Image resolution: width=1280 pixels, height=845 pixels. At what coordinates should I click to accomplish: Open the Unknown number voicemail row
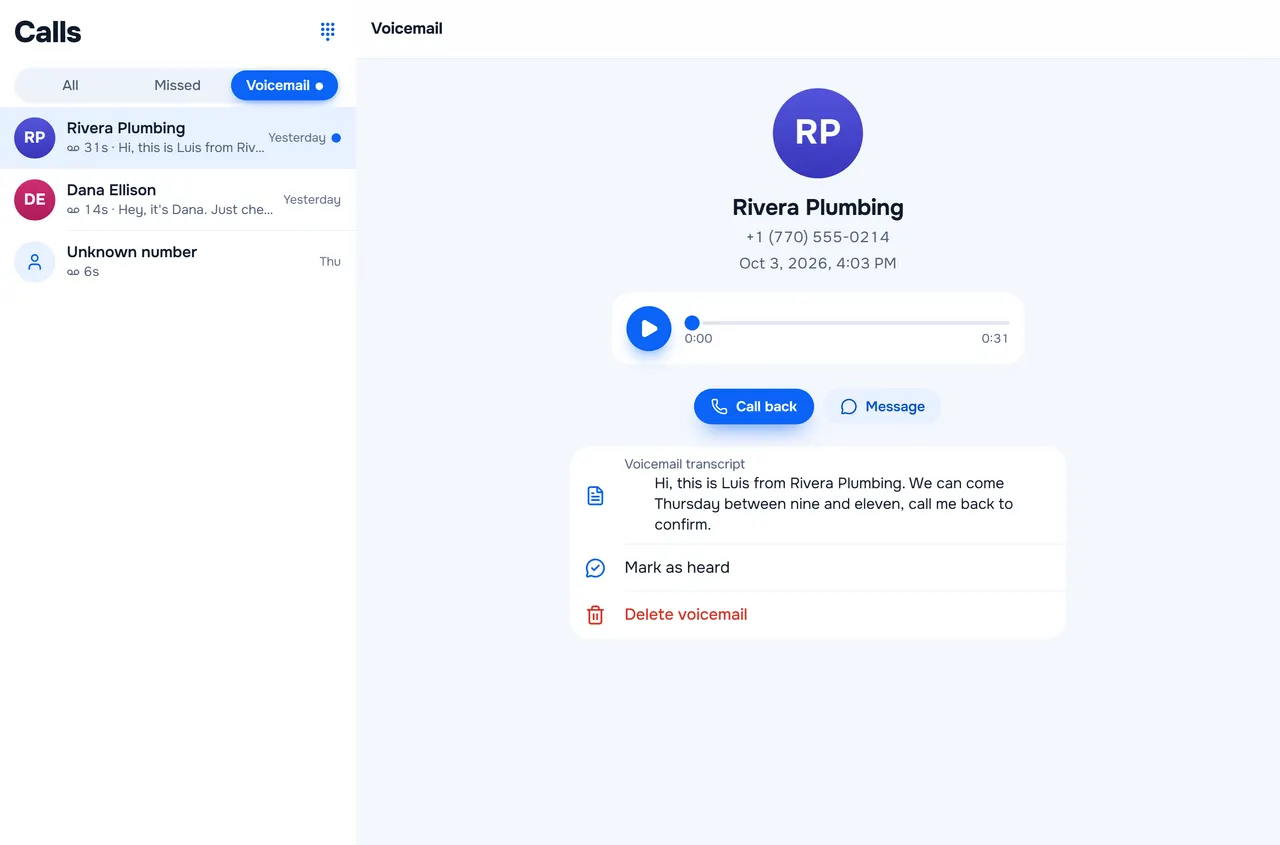pos(178,262)
